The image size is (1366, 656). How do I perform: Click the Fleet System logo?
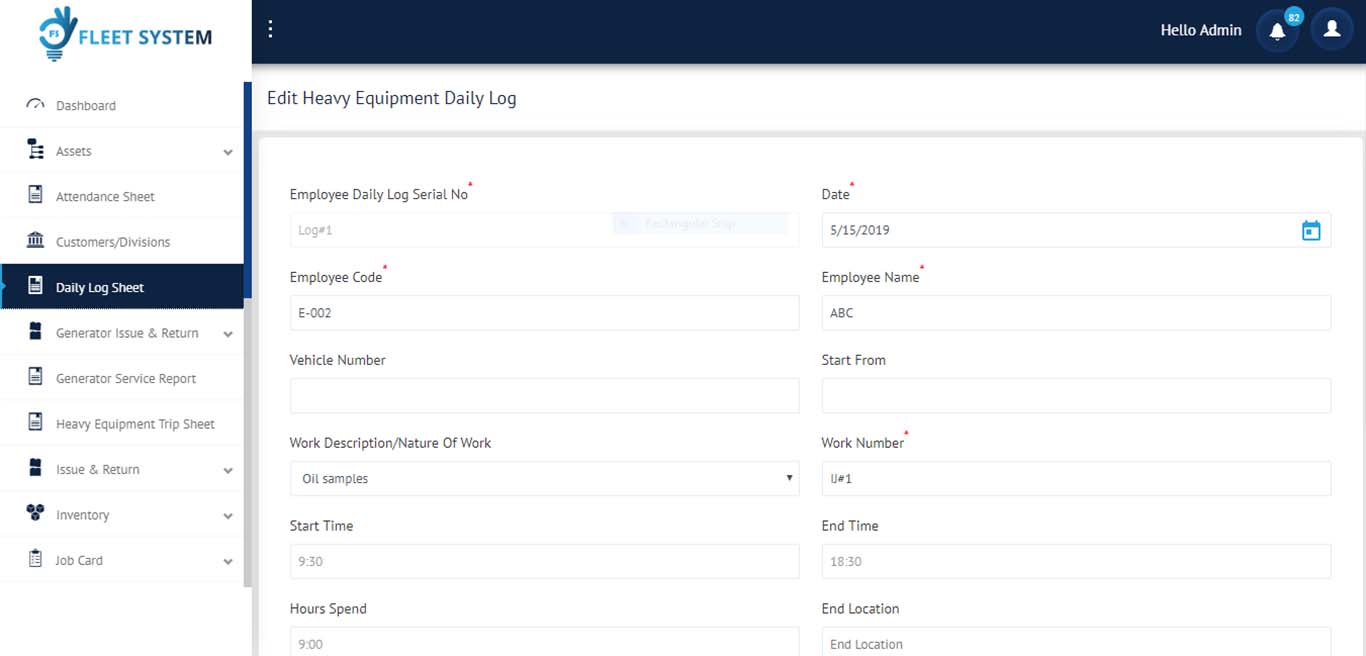pyautogui.click(x=125, y=35)
